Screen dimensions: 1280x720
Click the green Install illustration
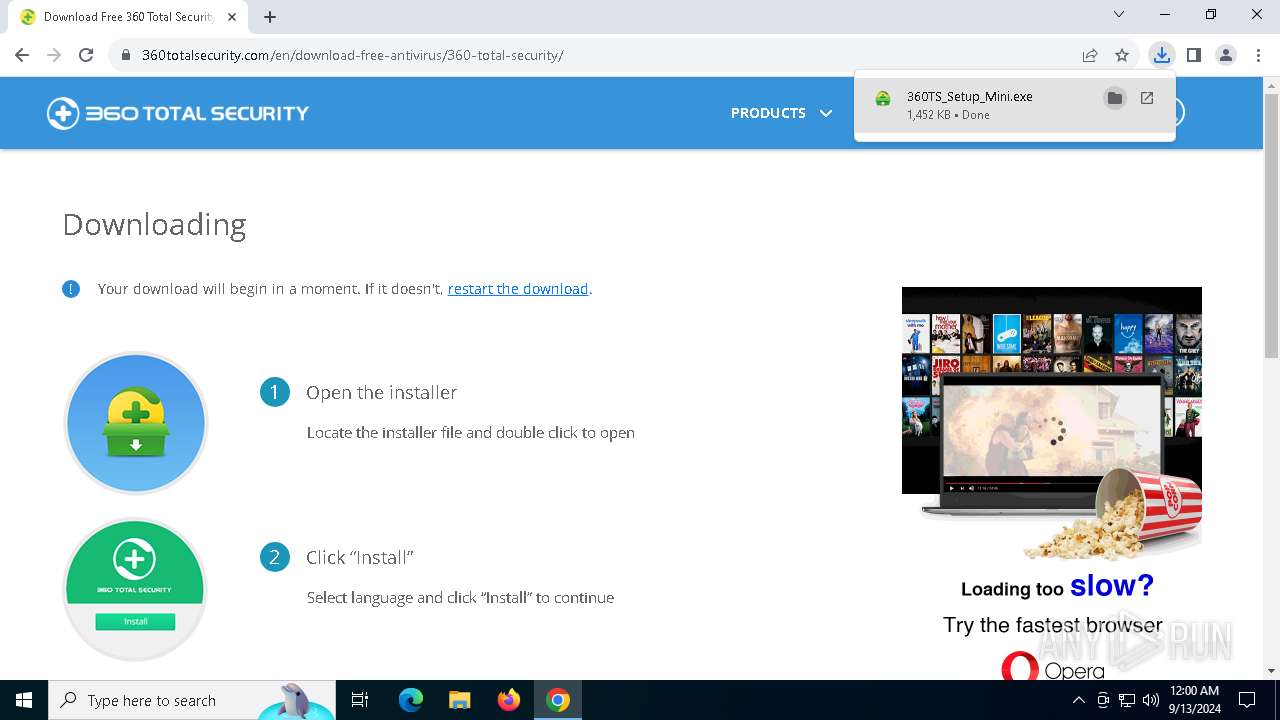coord(135,589)
